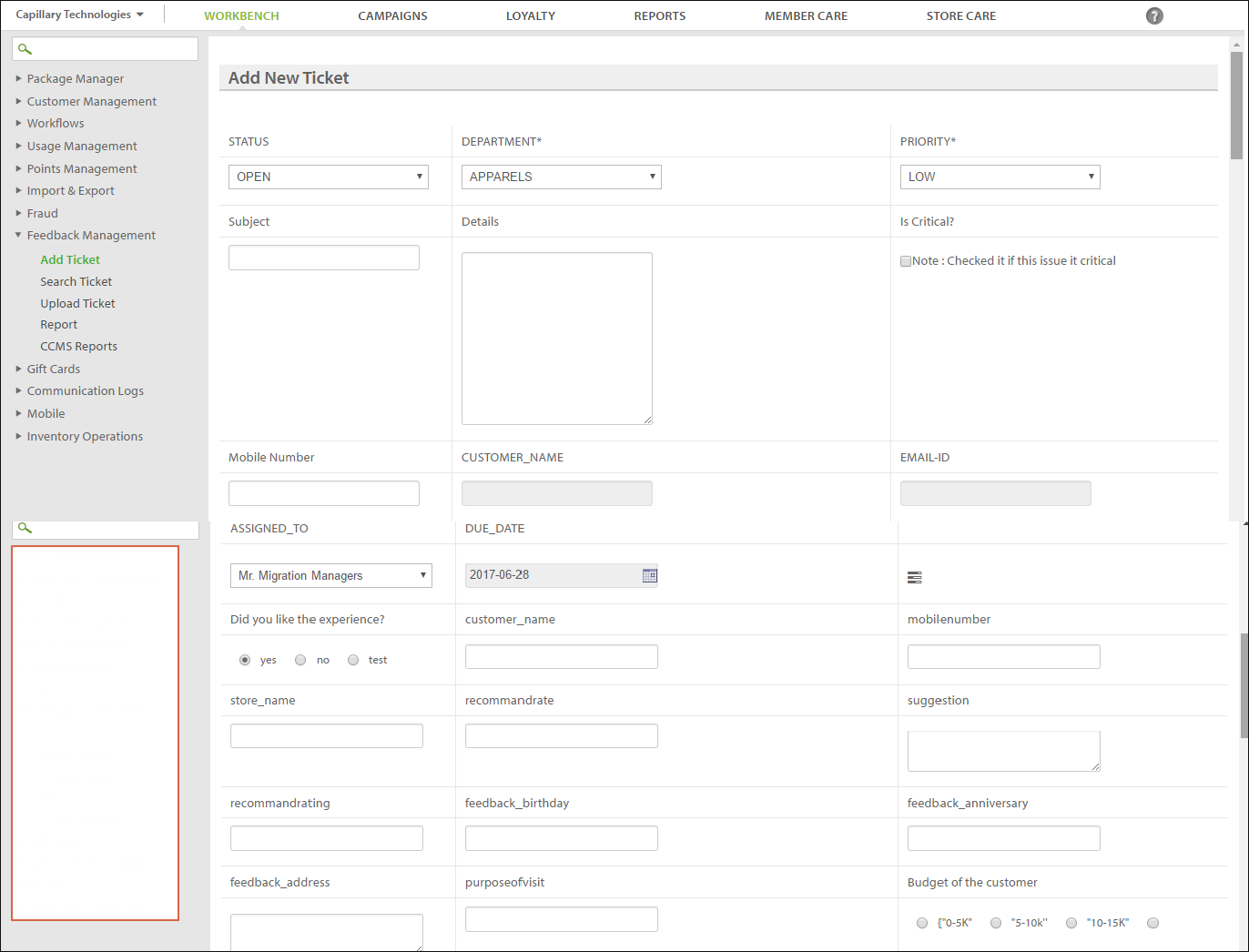Screen dimensions: 1249x952
Task: Expand the Package Manager tree node
Action: point(18,78)
